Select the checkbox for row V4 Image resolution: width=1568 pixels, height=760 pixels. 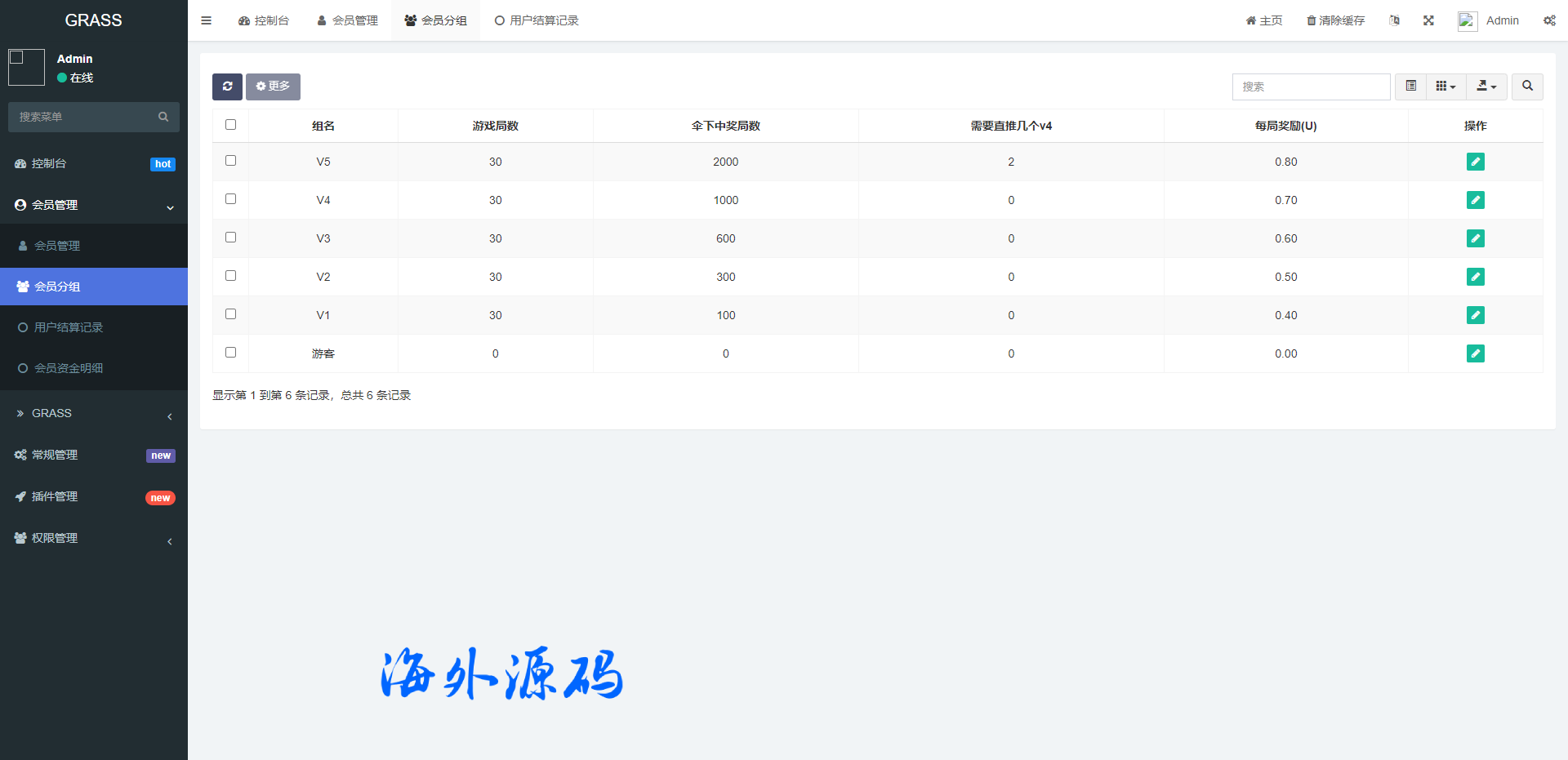tap(231, 199)
